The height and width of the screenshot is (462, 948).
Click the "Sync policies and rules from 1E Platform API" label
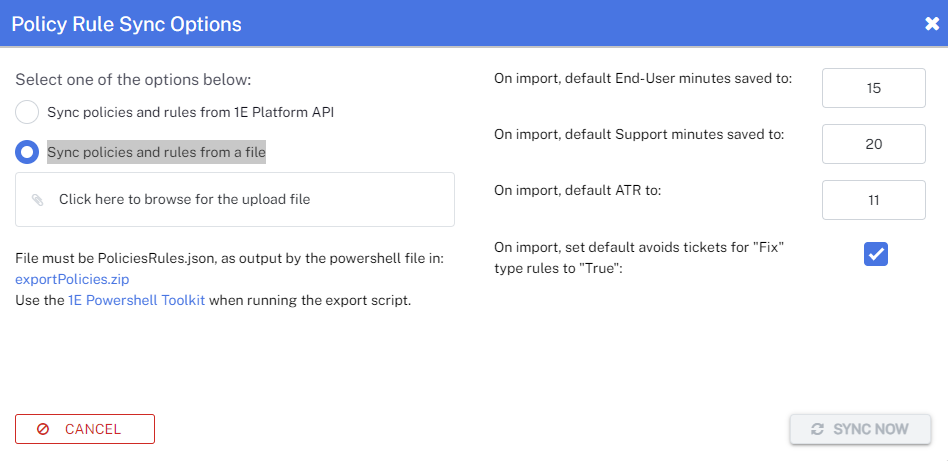(190, 112)
